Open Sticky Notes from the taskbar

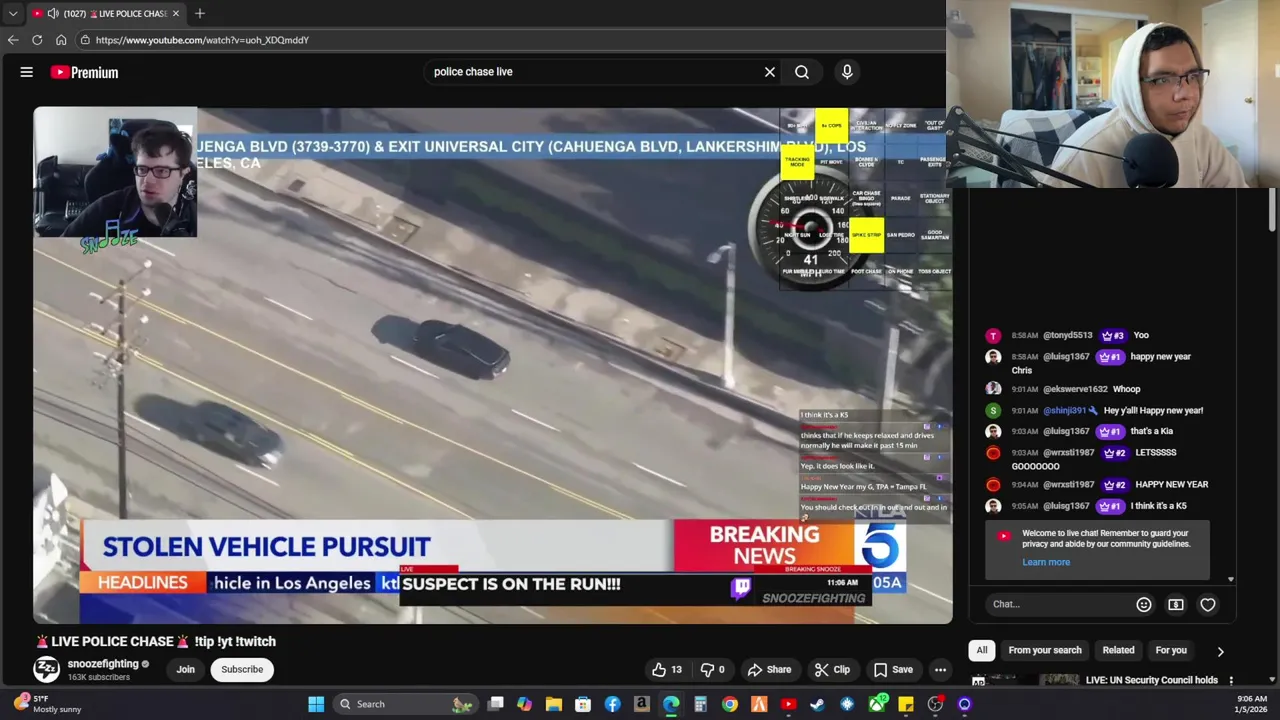pos(905,704)
